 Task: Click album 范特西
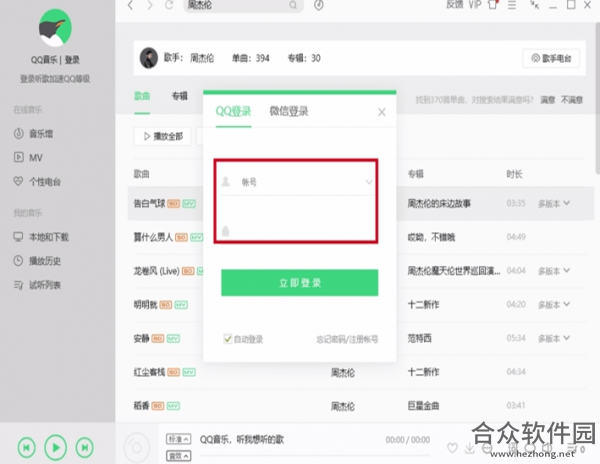point(419,339)
